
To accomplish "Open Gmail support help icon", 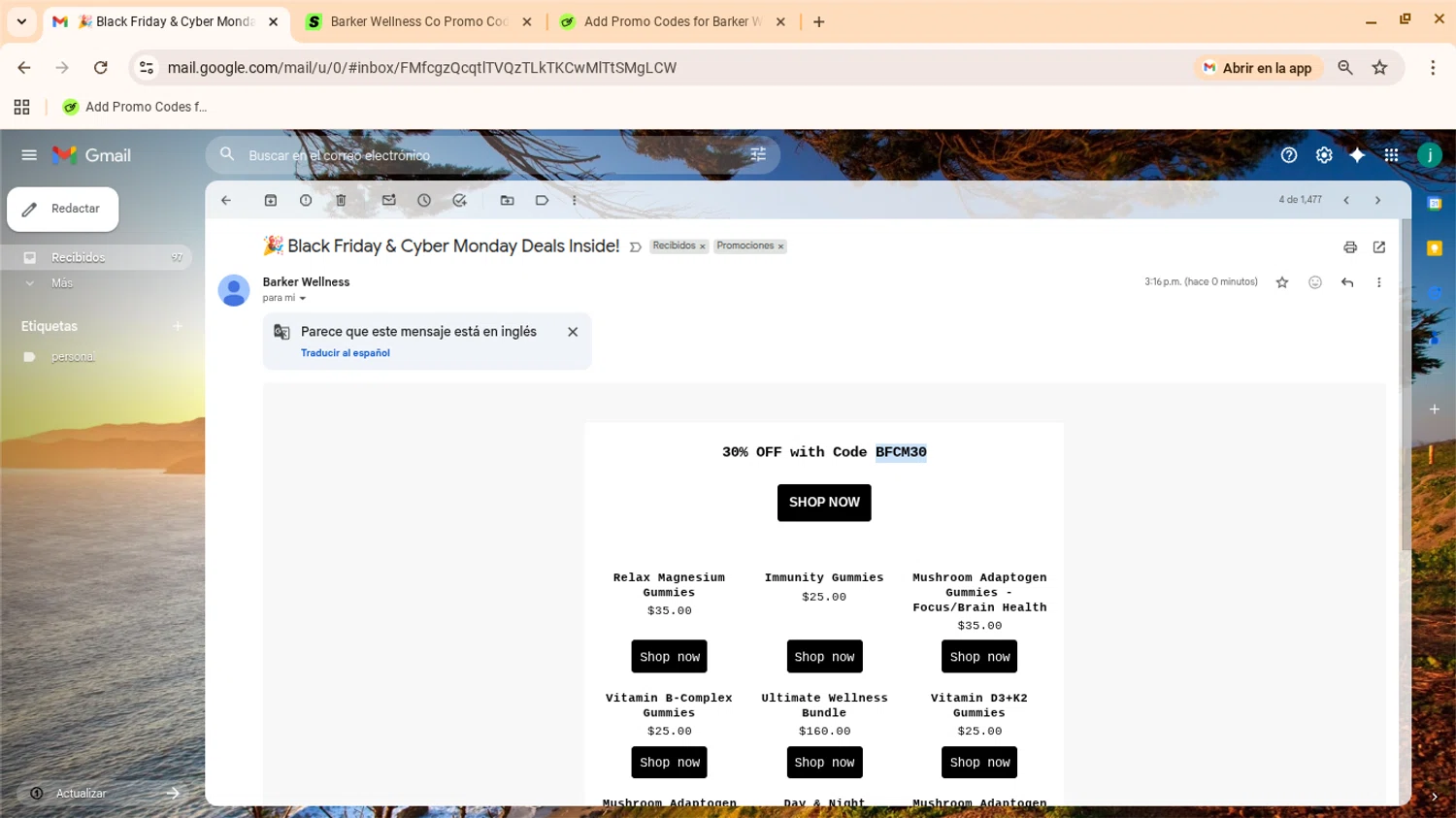I will tap(1289, 155).
